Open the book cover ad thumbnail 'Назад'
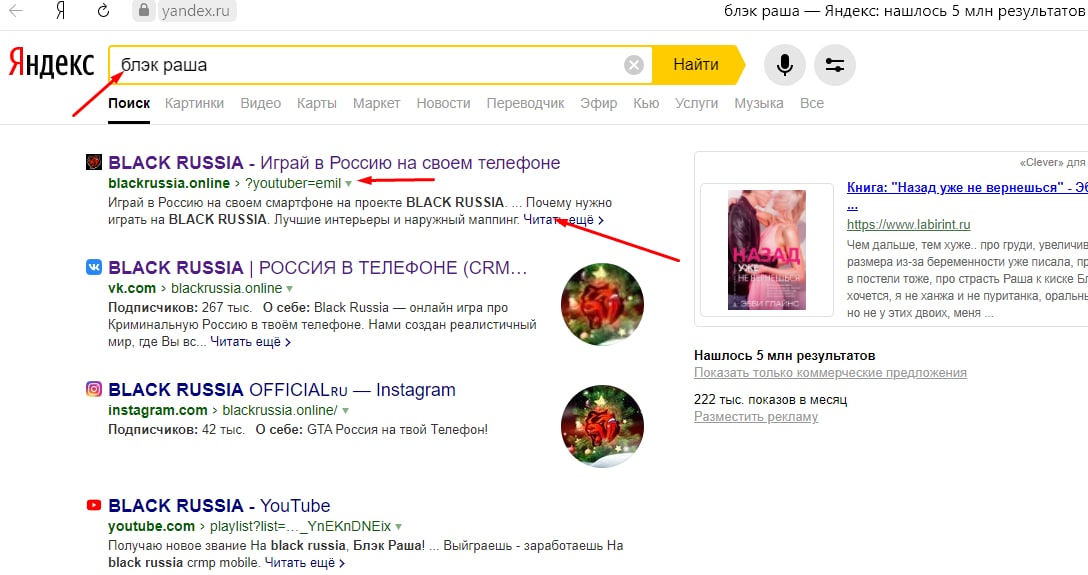This screenshot has height=575, width=1088. coord(767,250)
